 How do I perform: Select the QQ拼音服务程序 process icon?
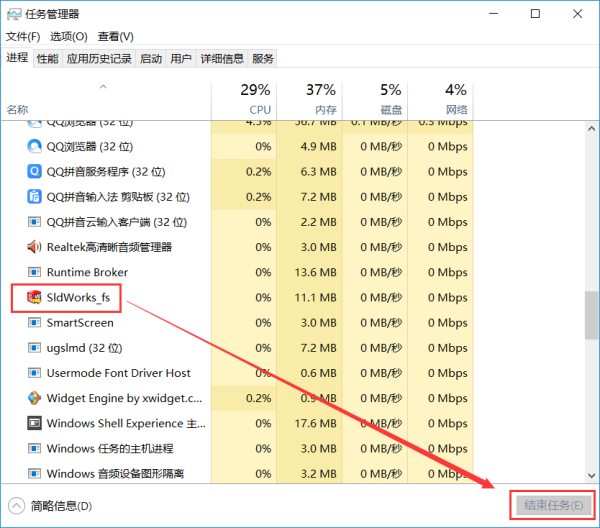click(x=35, y=171)
